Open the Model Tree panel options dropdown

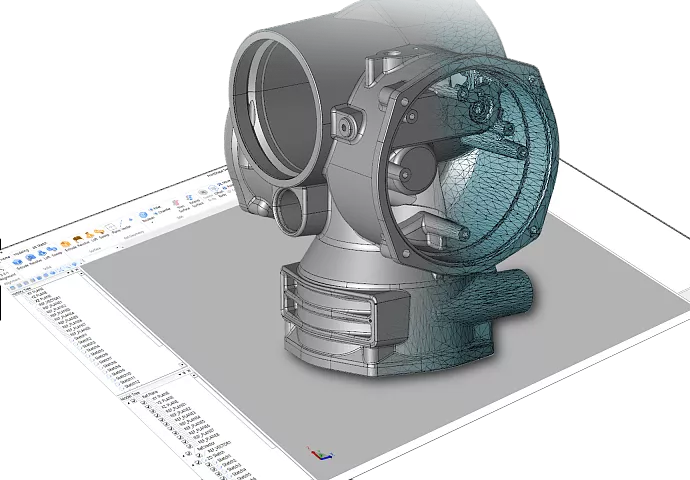coord(180,374)
